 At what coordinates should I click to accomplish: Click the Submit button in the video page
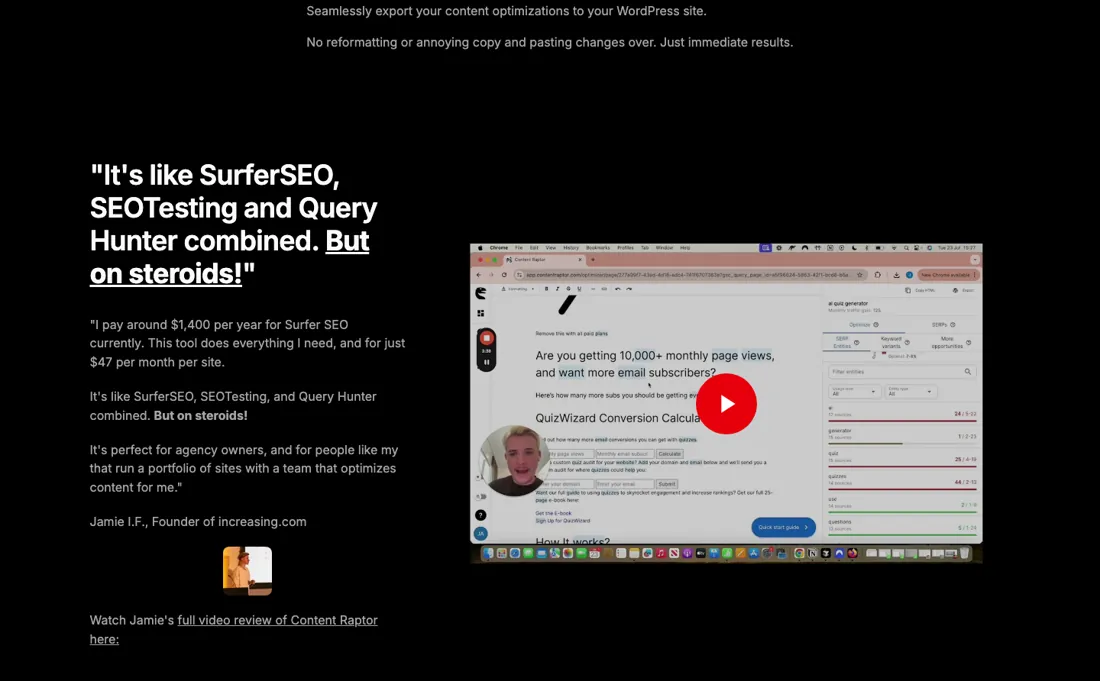(x=666, y=484)
